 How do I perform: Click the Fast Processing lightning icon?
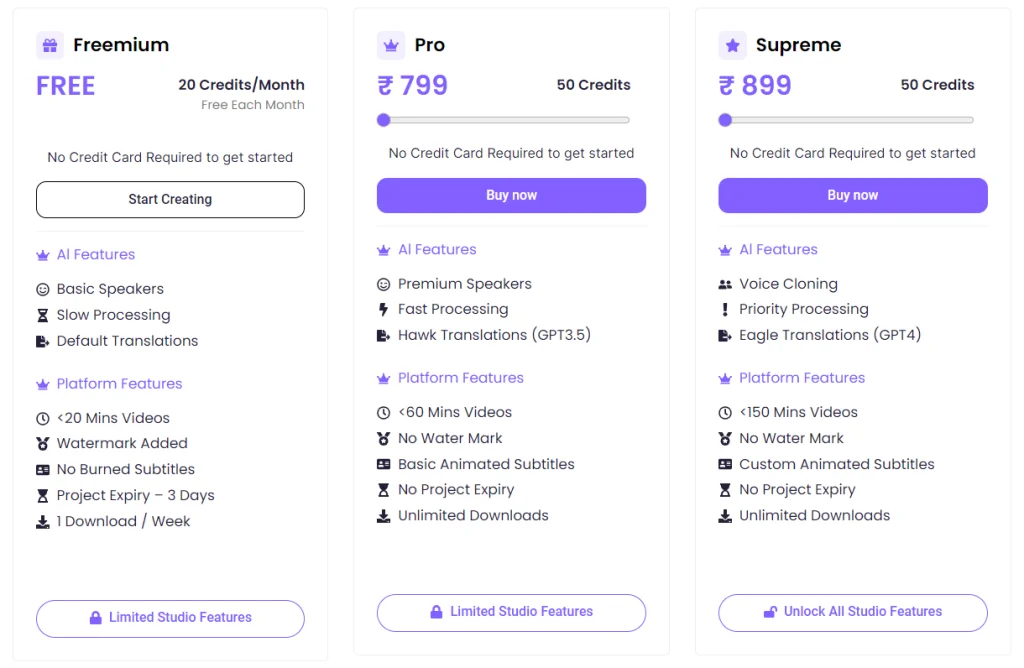pyautogui.click(x=383, y=310)
